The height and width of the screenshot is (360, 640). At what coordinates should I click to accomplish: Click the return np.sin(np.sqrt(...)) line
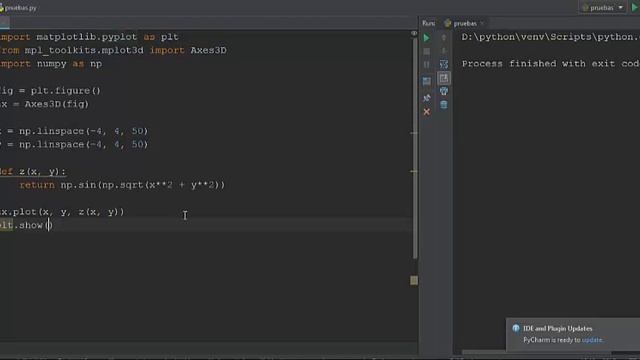pos(122,185)
